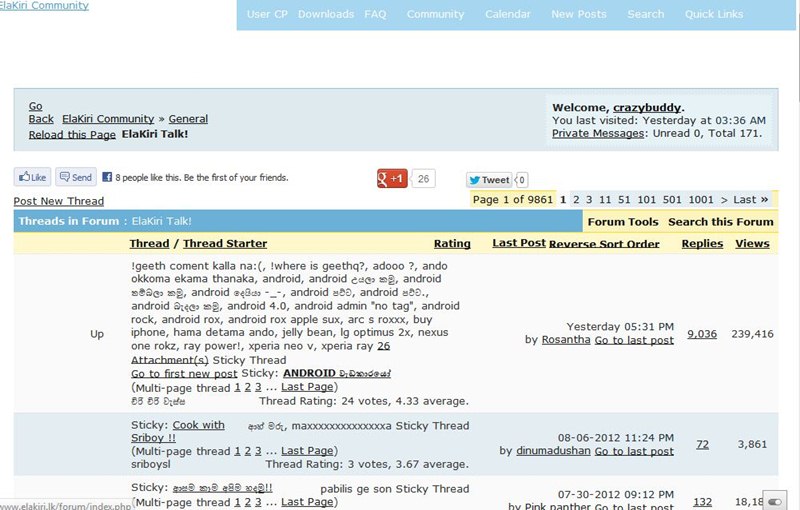The width and height of the screenshot is (800, 510).
Task: Open Private Messages link
Action: coord(598,133)
